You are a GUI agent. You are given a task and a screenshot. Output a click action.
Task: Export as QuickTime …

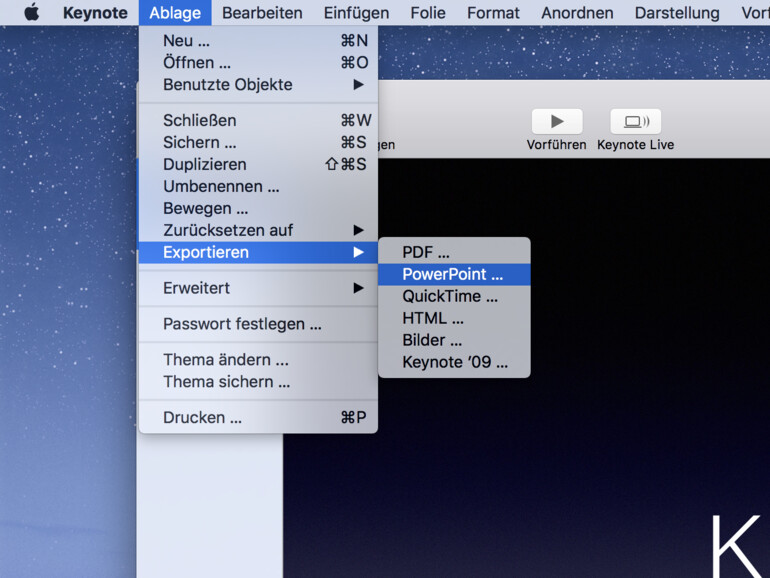(454, 297)
